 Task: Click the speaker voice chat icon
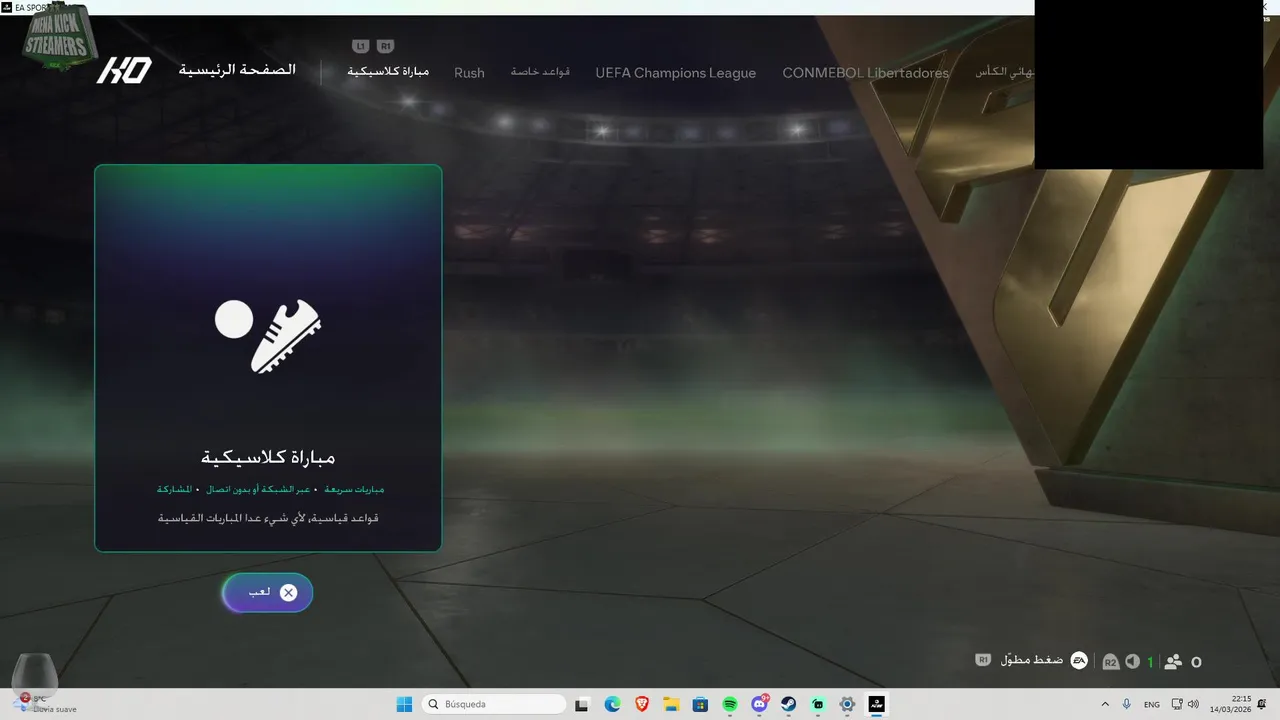[1133, 662]
